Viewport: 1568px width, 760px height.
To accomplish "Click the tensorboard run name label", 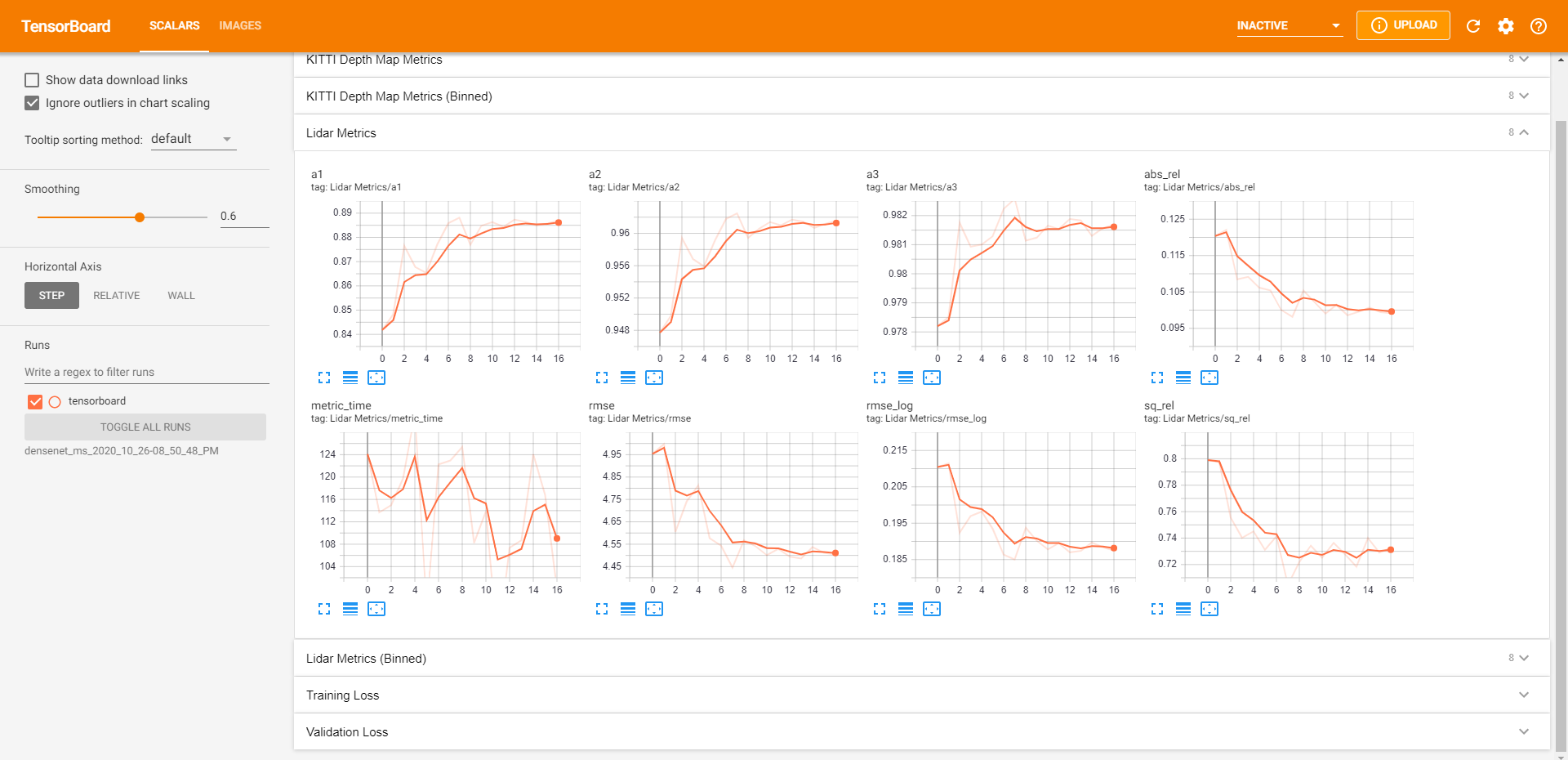I will [97, 401].
